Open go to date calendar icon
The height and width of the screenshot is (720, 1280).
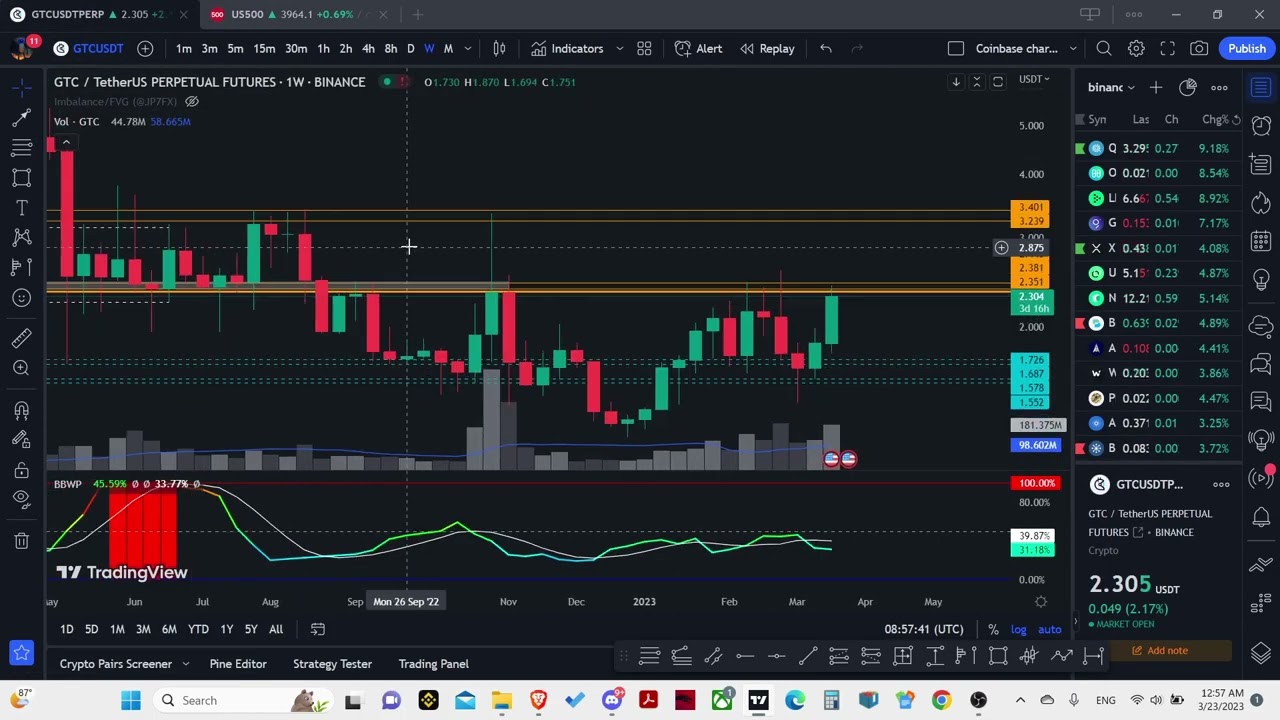[x=318, y=629]
